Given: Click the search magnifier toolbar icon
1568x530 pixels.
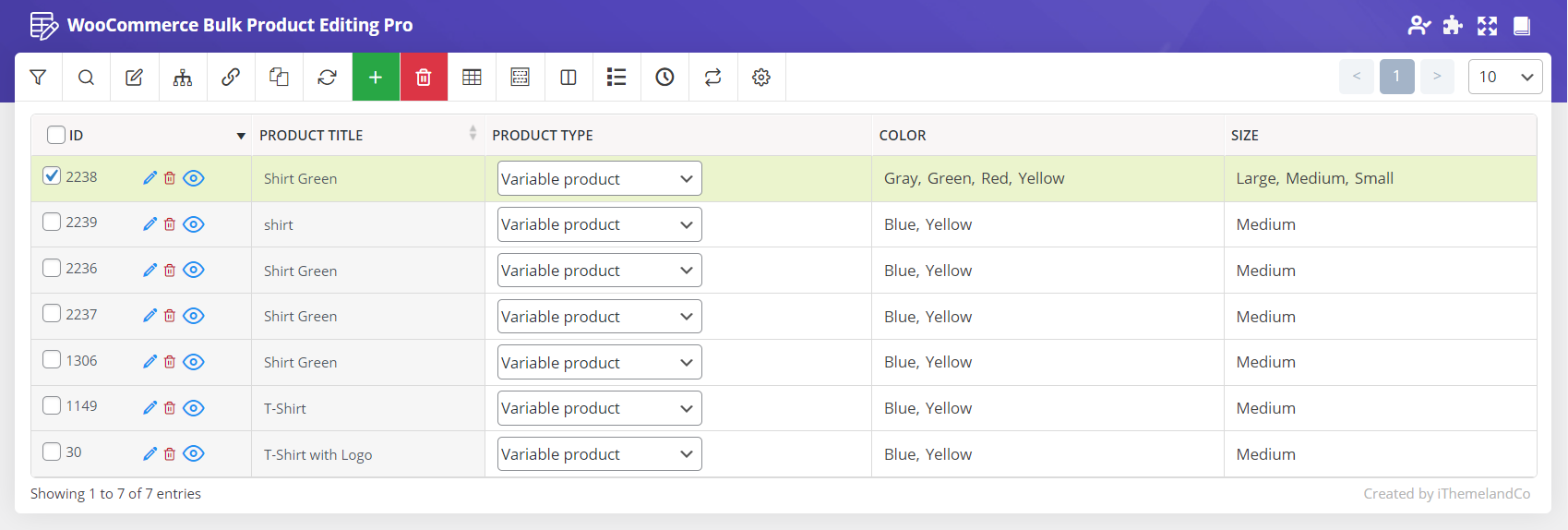Looking at the screenshot, I should pyautogui.click(x=86, y=78).
